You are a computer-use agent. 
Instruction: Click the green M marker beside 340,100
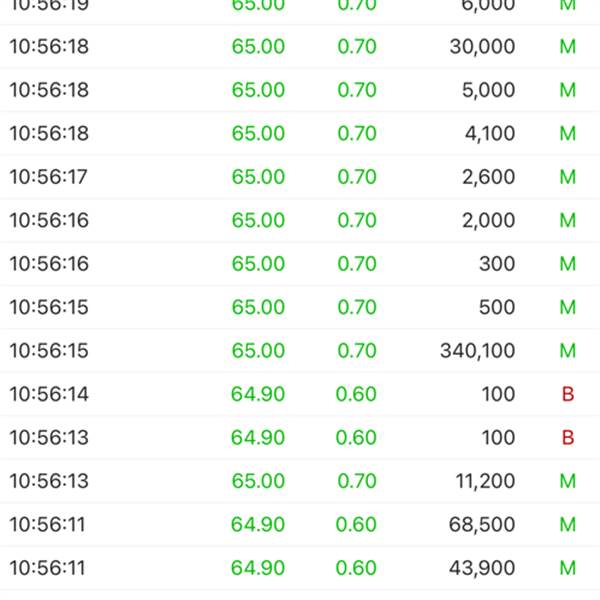point(568,351)
